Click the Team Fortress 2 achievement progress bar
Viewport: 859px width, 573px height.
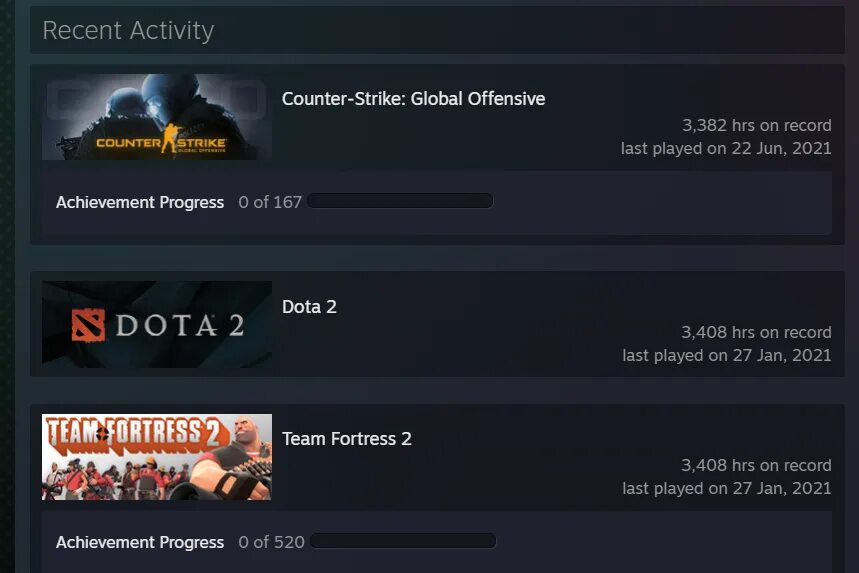tap(403, 541)
